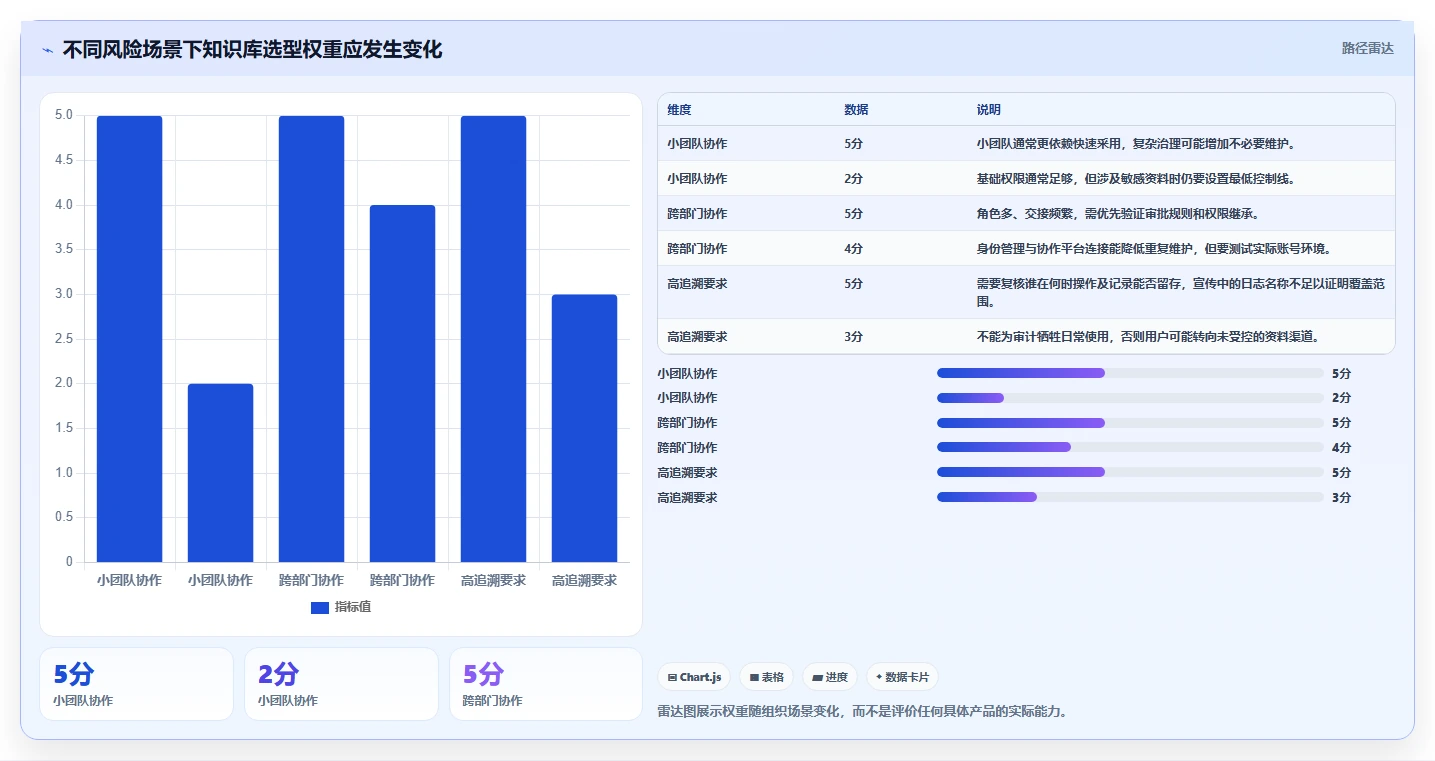Click the 高追溯要求 bar reaching 3.0

[x=584, y=428]
